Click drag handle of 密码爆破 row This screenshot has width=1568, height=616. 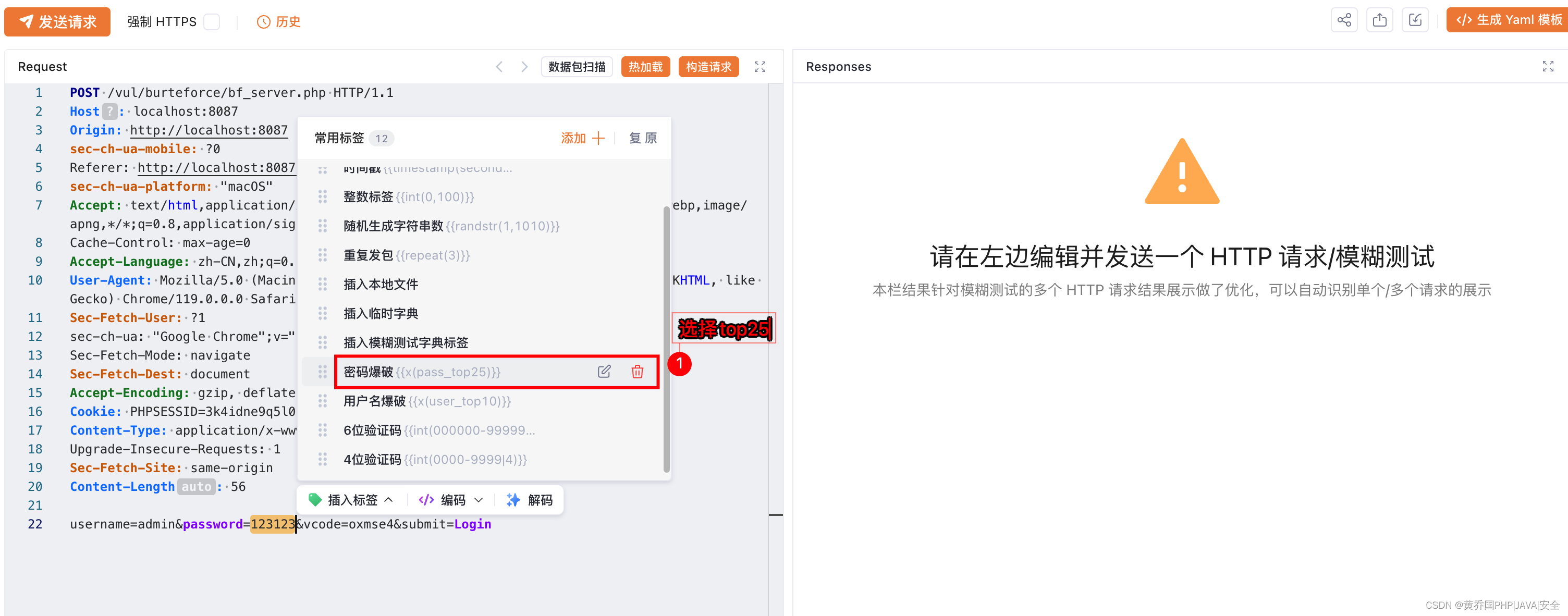tap(323, 372)
